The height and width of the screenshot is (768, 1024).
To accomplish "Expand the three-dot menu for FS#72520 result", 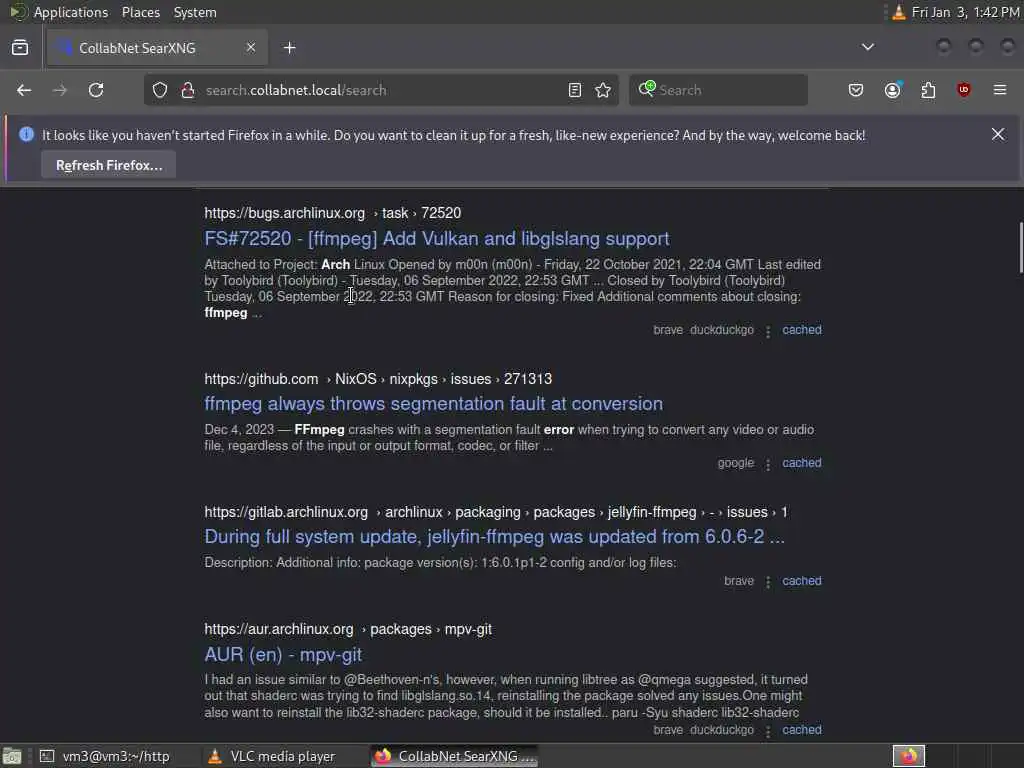I will click(x=768, y=332).
